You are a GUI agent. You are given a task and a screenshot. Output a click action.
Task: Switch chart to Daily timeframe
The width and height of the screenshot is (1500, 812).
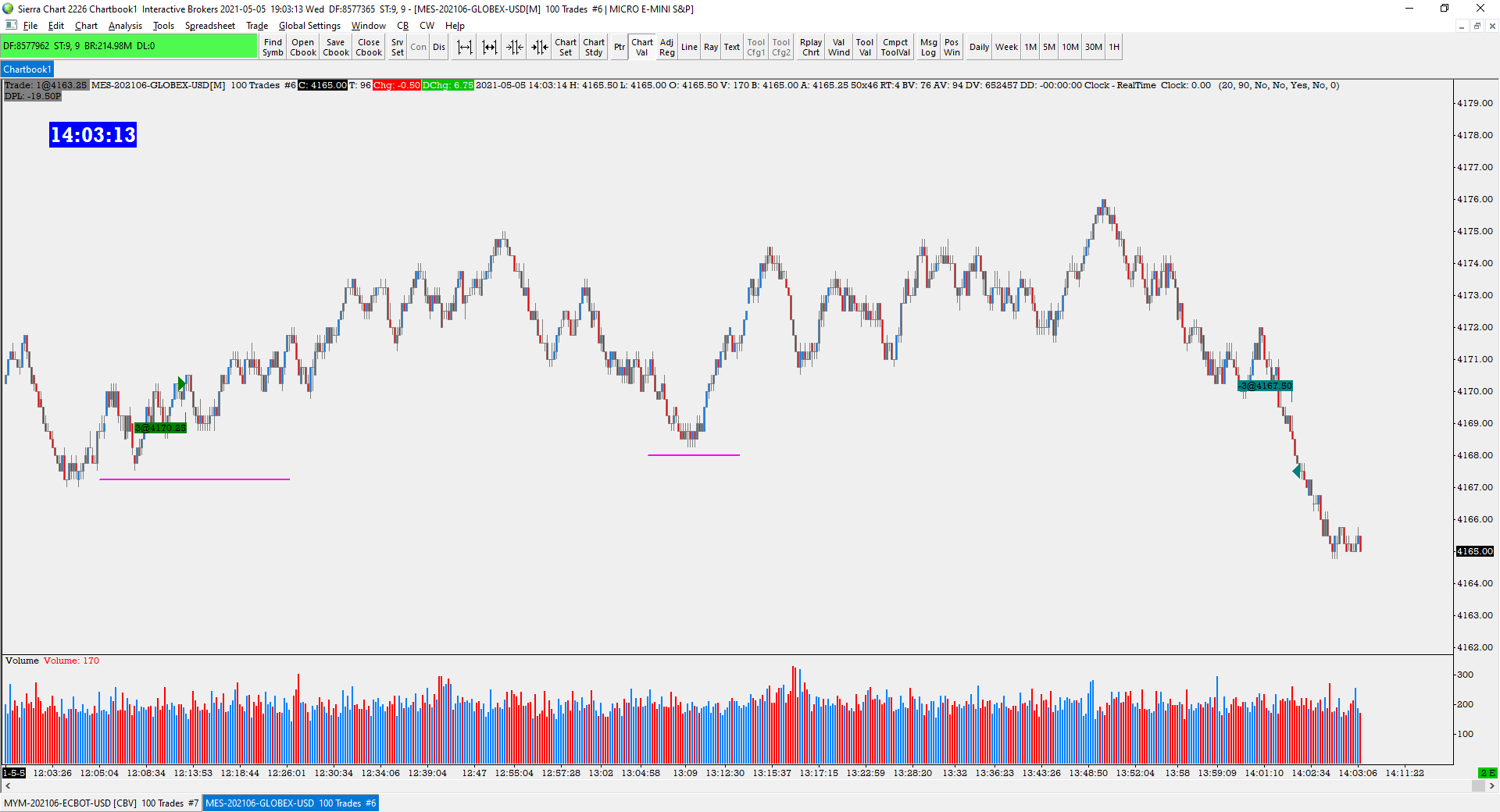979,47
